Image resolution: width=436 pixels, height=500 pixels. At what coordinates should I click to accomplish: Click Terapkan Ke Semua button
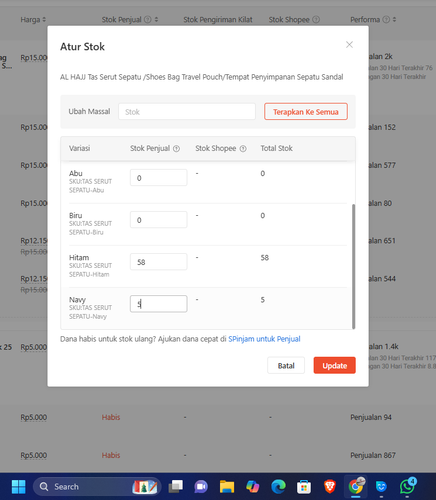pyautogui.click(x=306, y=112)
